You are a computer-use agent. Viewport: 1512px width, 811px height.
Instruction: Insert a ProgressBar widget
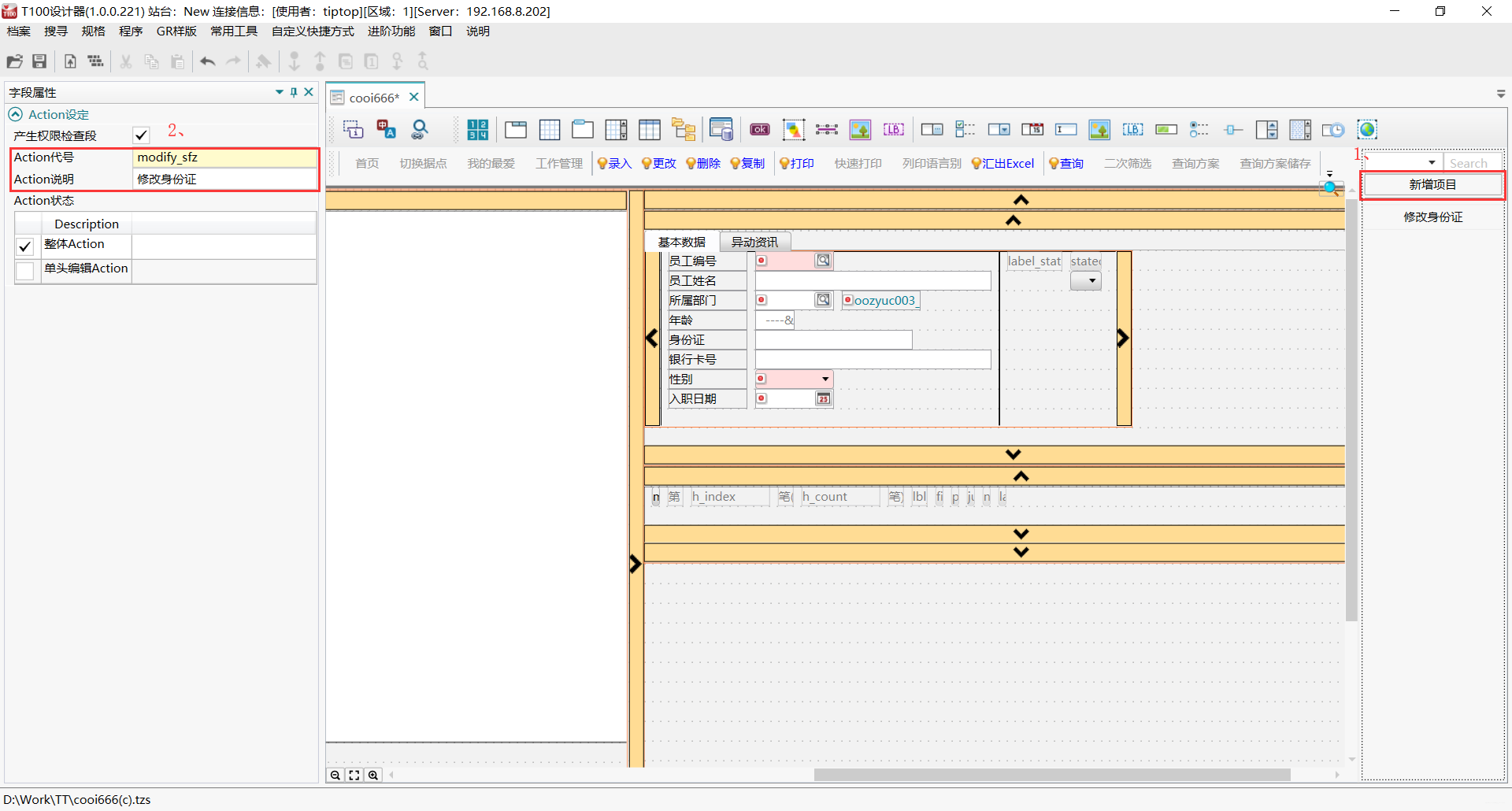click(1166, 129)
